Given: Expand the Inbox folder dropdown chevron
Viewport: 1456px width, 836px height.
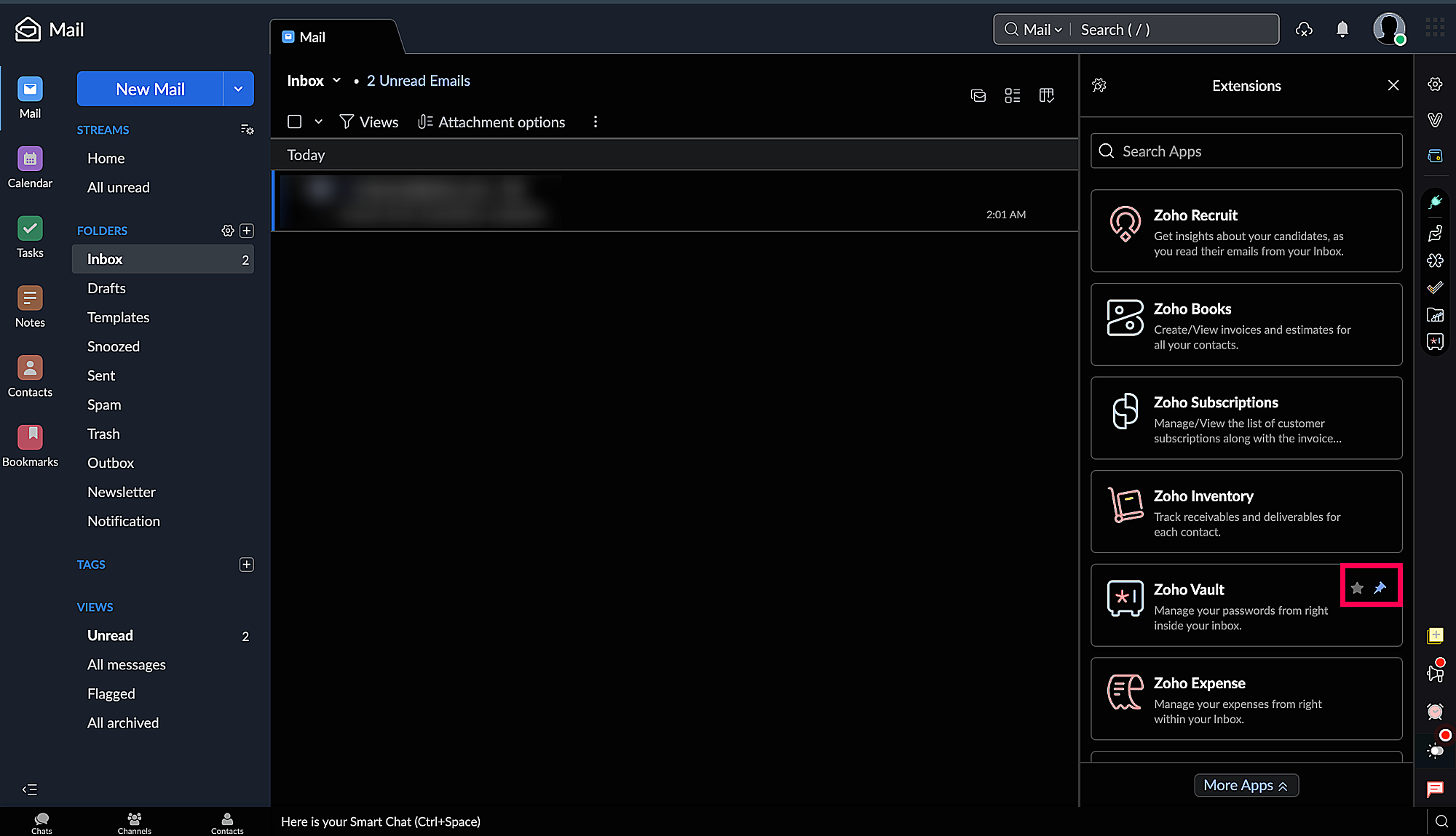Looking at the screenshot, I should (x=336, y=80).
